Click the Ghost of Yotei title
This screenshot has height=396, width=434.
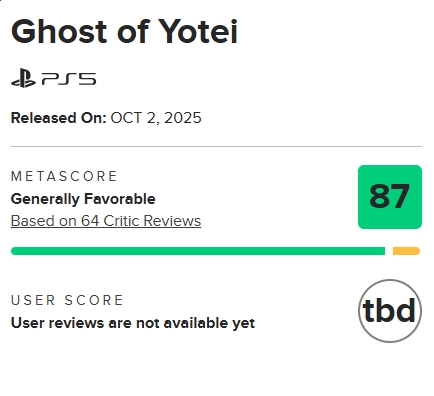pyautogui.click(x=124, y=32)
